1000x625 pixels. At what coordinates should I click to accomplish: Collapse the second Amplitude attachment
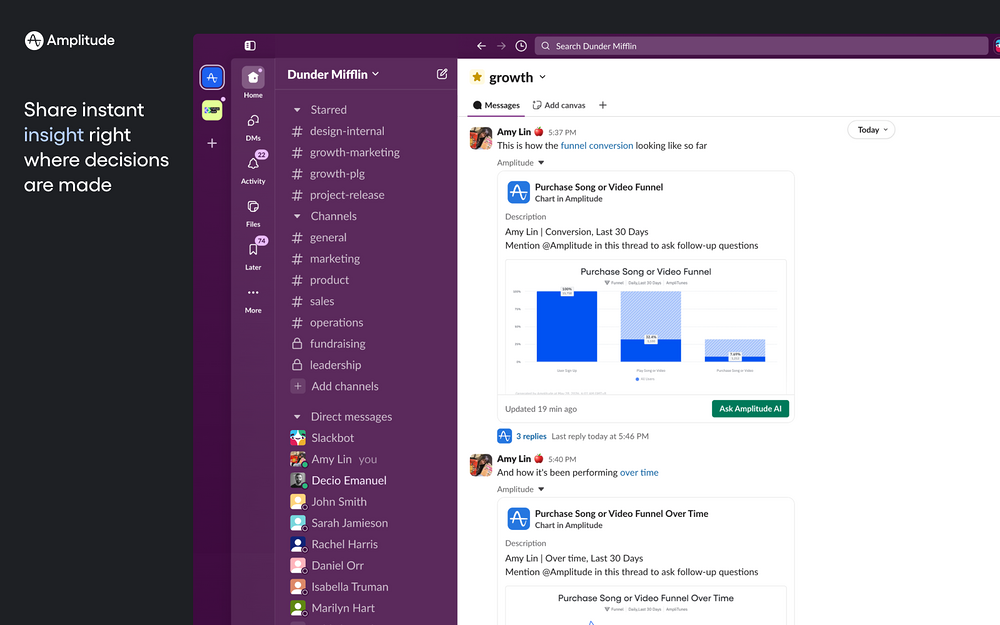[x=541, y=489]
